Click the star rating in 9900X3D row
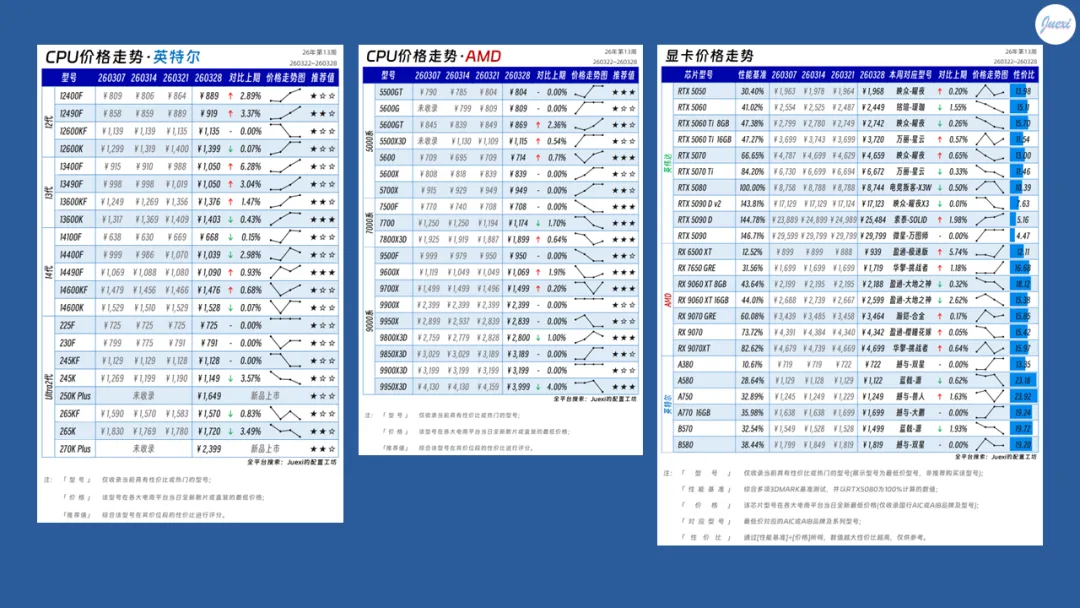 (x=623, y=370)
